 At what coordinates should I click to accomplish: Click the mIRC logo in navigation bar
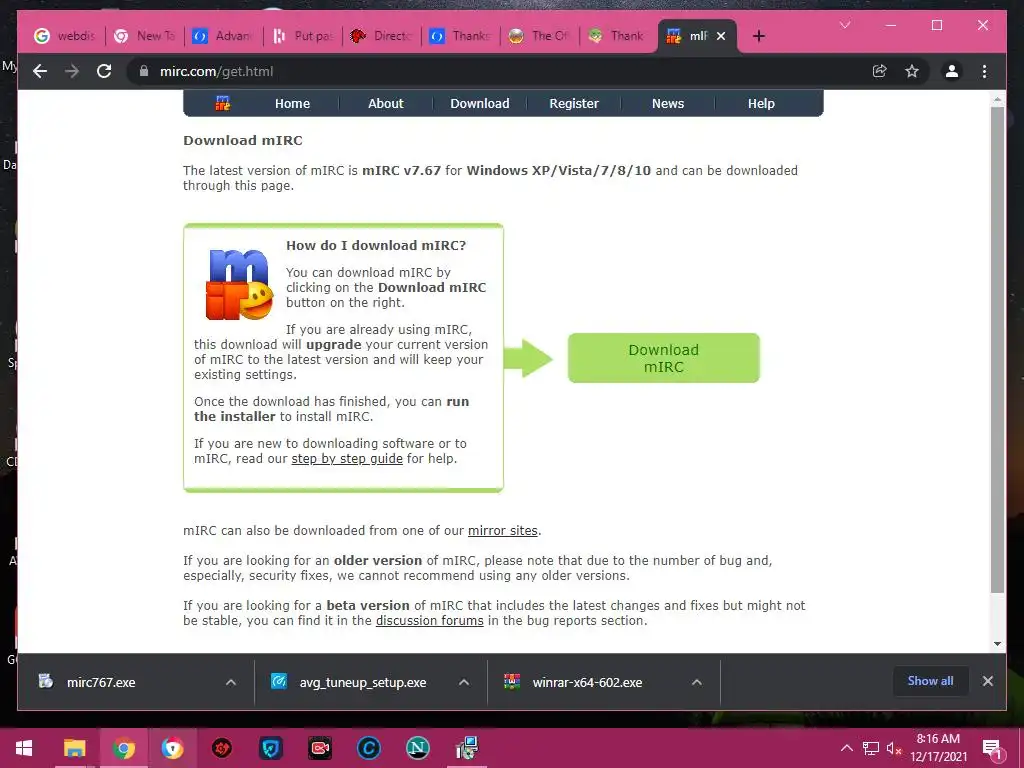tap(223, 103)
